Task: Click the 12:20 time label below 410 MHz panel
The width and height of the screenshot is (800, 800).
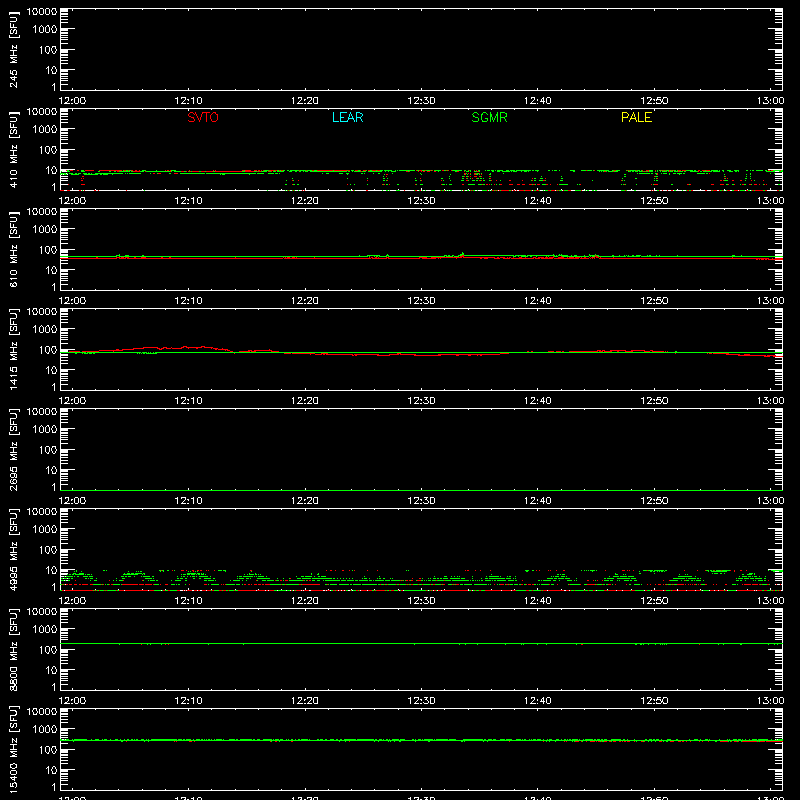Action: [x=305, y=201]
